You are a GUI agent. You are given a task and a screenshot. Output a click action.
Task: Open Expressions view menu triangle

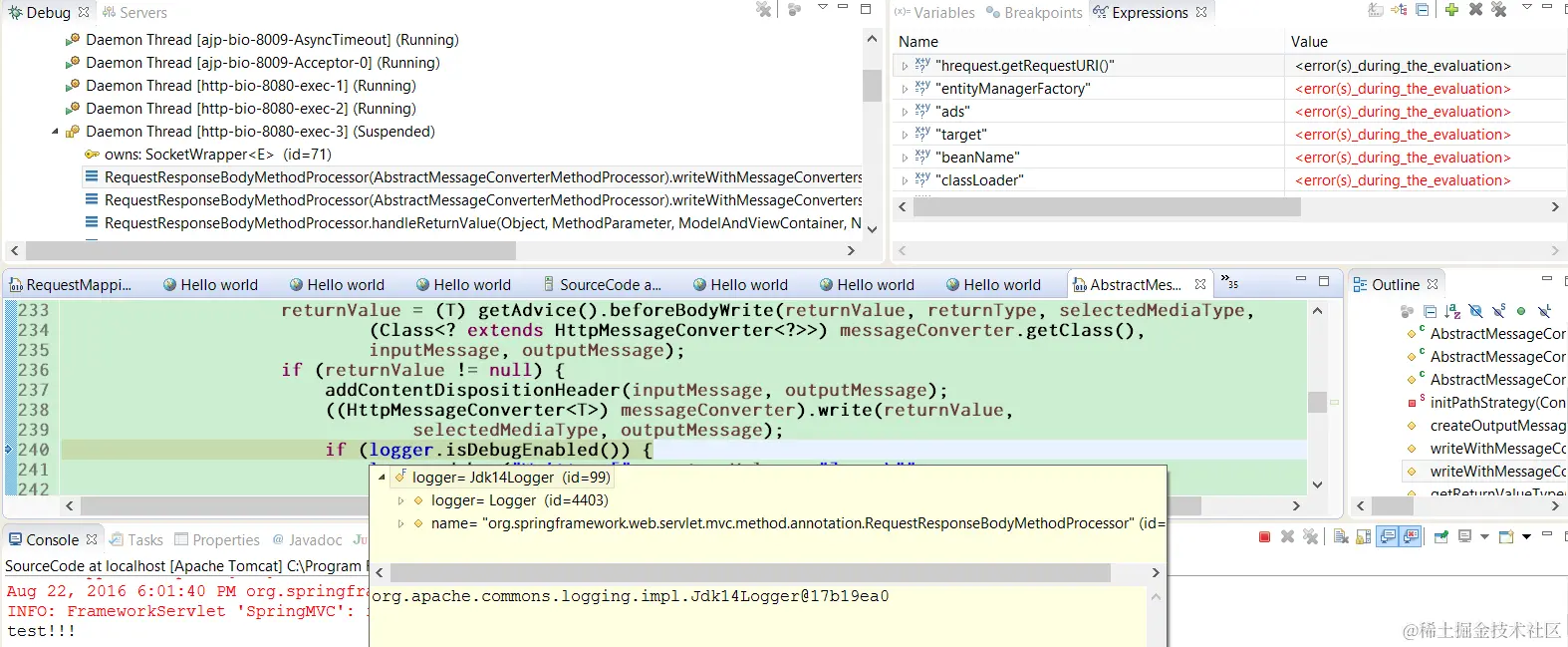tap(1527, 7)
